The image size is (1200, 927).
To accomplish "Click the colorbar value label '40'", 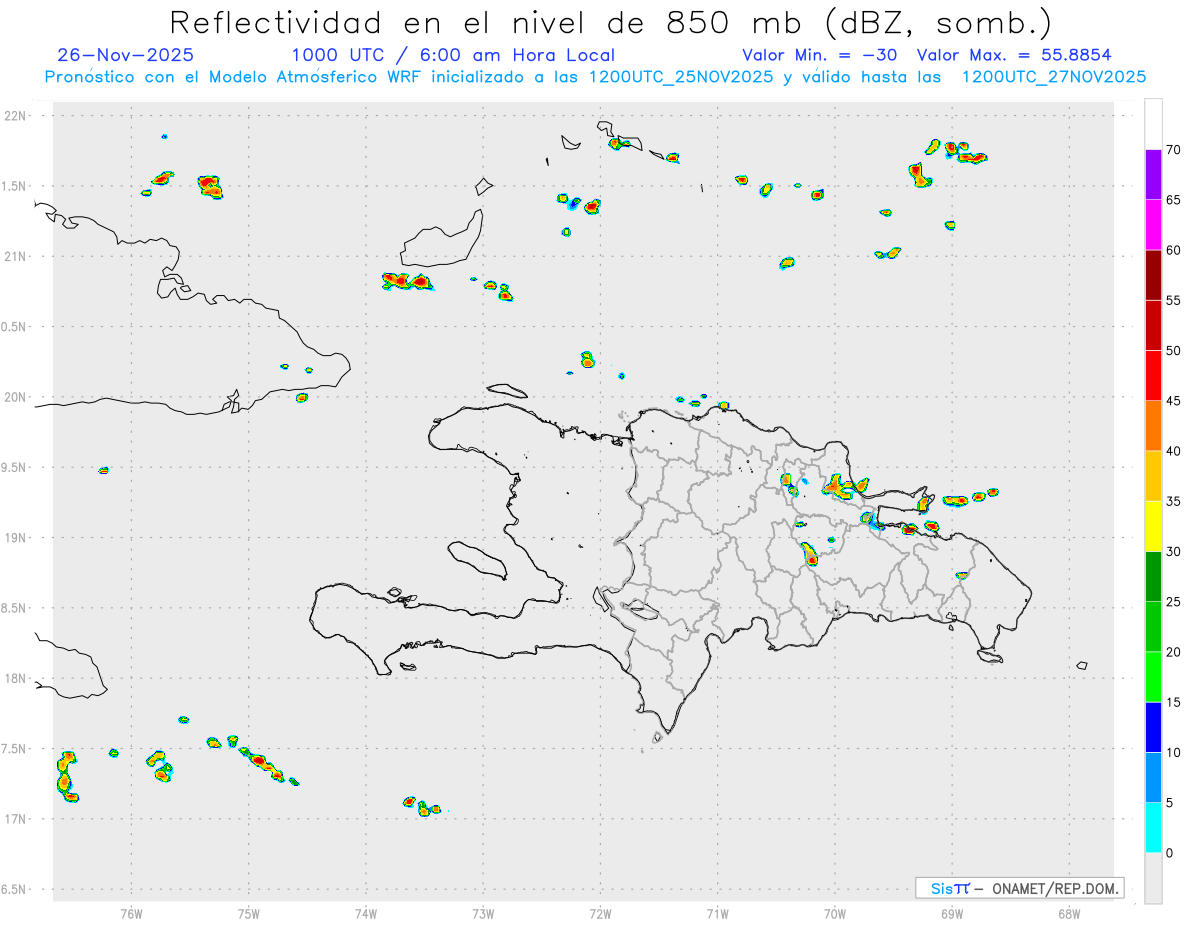I will click(1174, 451).
